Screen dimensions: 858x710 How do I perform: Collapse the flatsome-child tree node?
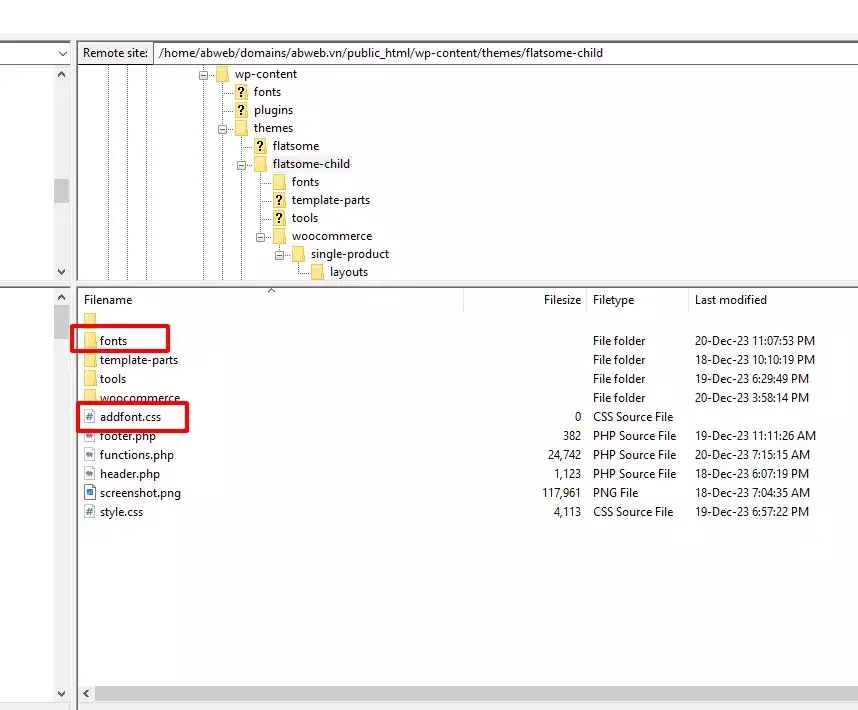(242, 164)
